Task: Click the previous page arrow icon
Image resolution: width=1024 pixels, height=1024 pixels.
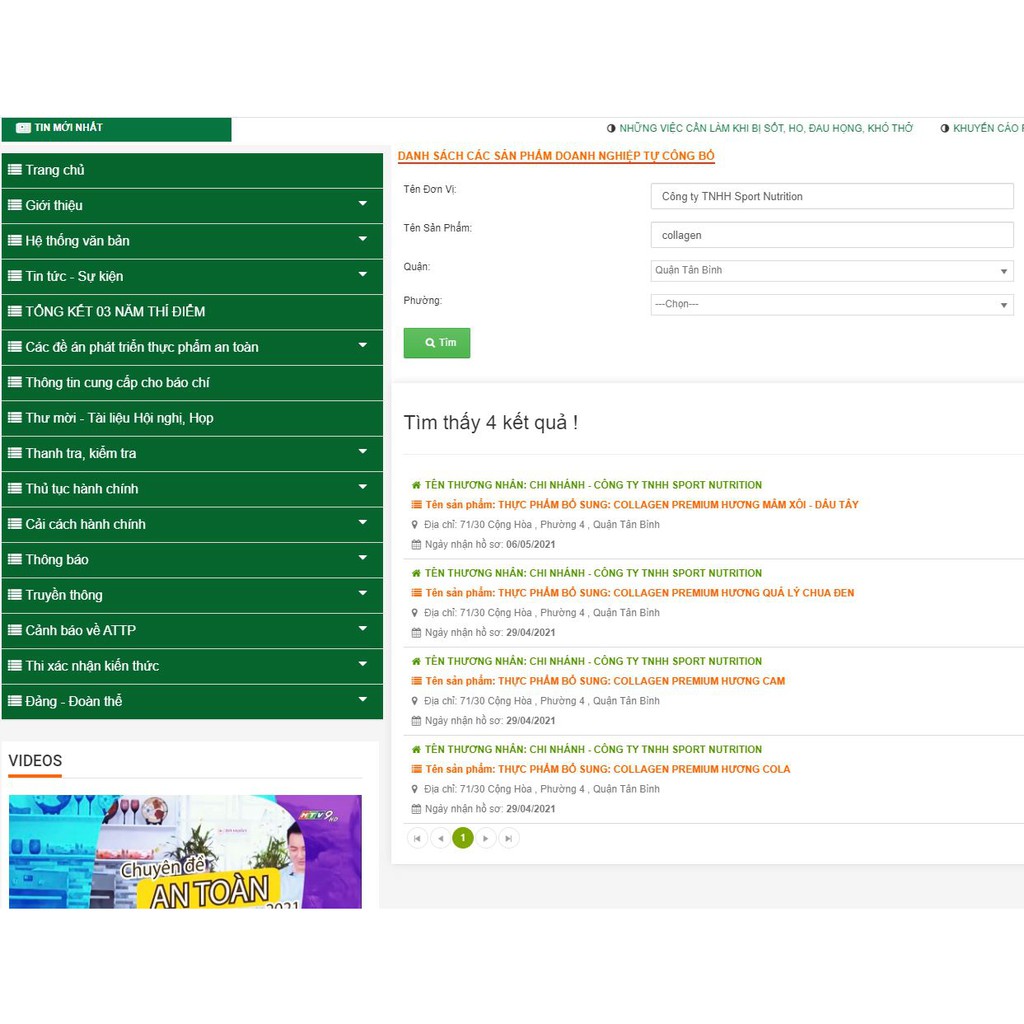Action: click(440, 838)
